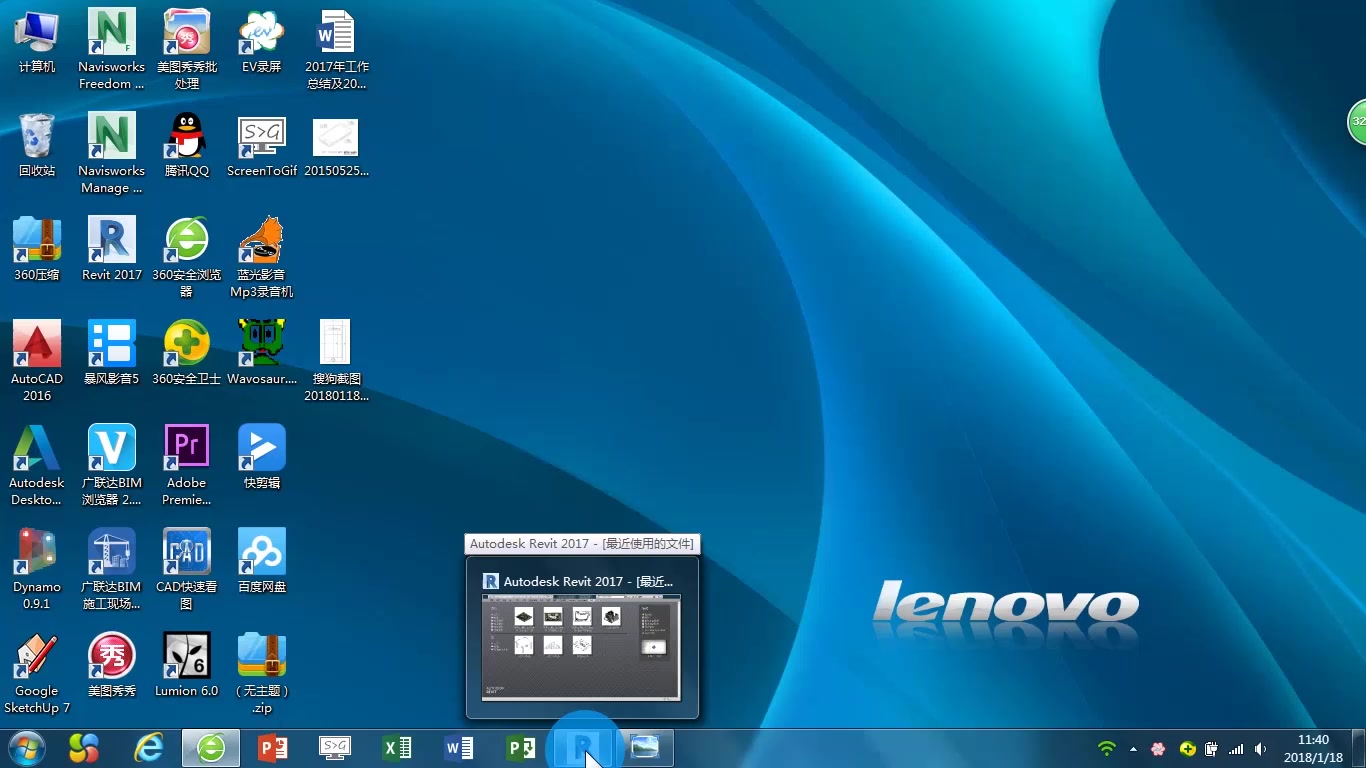Screen dimensions: 1366x768
Task: Select the (无主题).zip archive
Action: 262,673
